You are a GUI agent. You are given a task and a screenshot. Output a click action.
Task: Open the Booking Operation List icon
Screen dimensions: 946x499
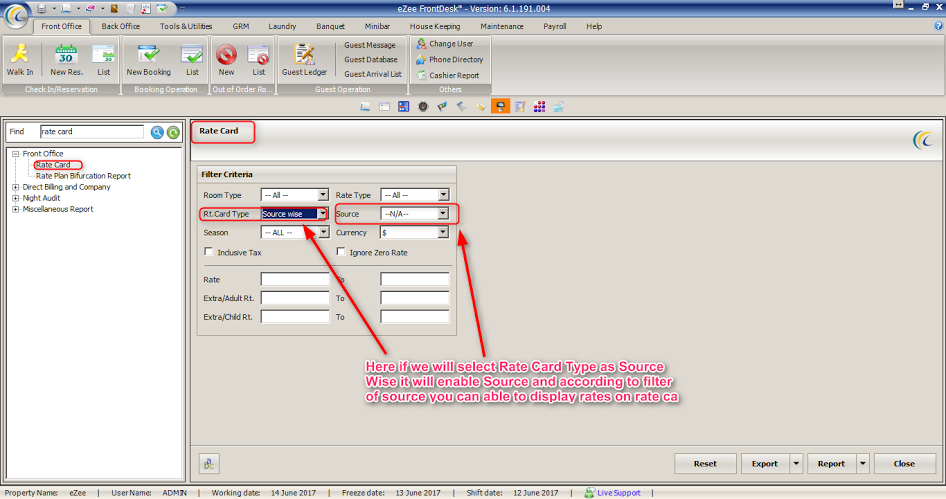point(192,54)
